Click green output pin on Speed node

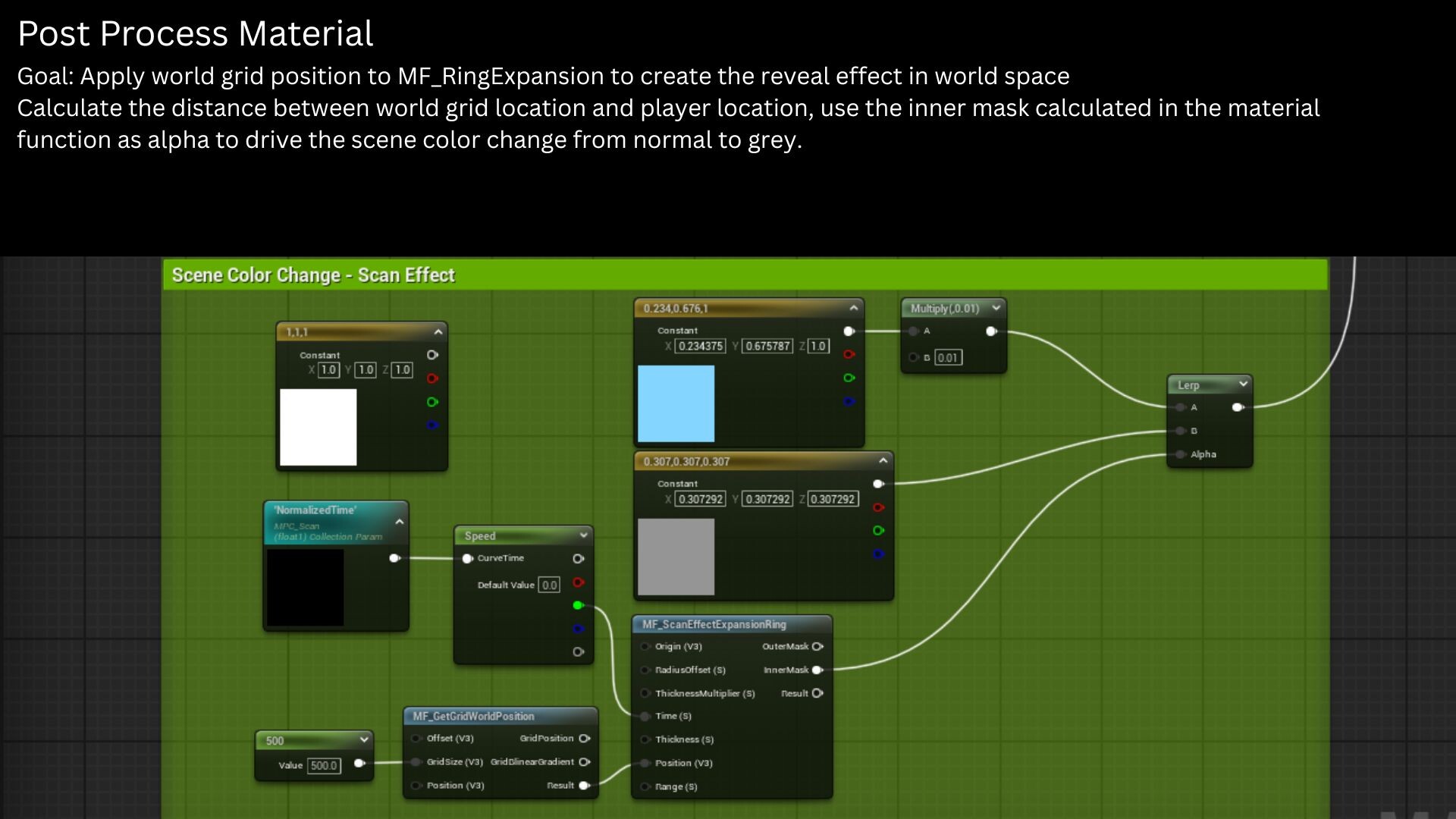click(x=578, y=605)
